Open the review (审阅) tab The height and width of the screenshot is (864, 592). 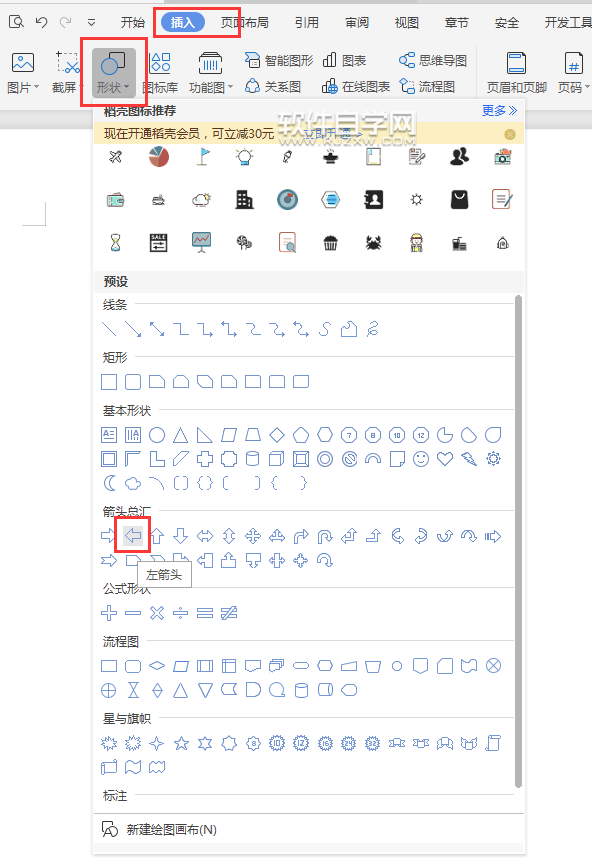tap(357, 23)
